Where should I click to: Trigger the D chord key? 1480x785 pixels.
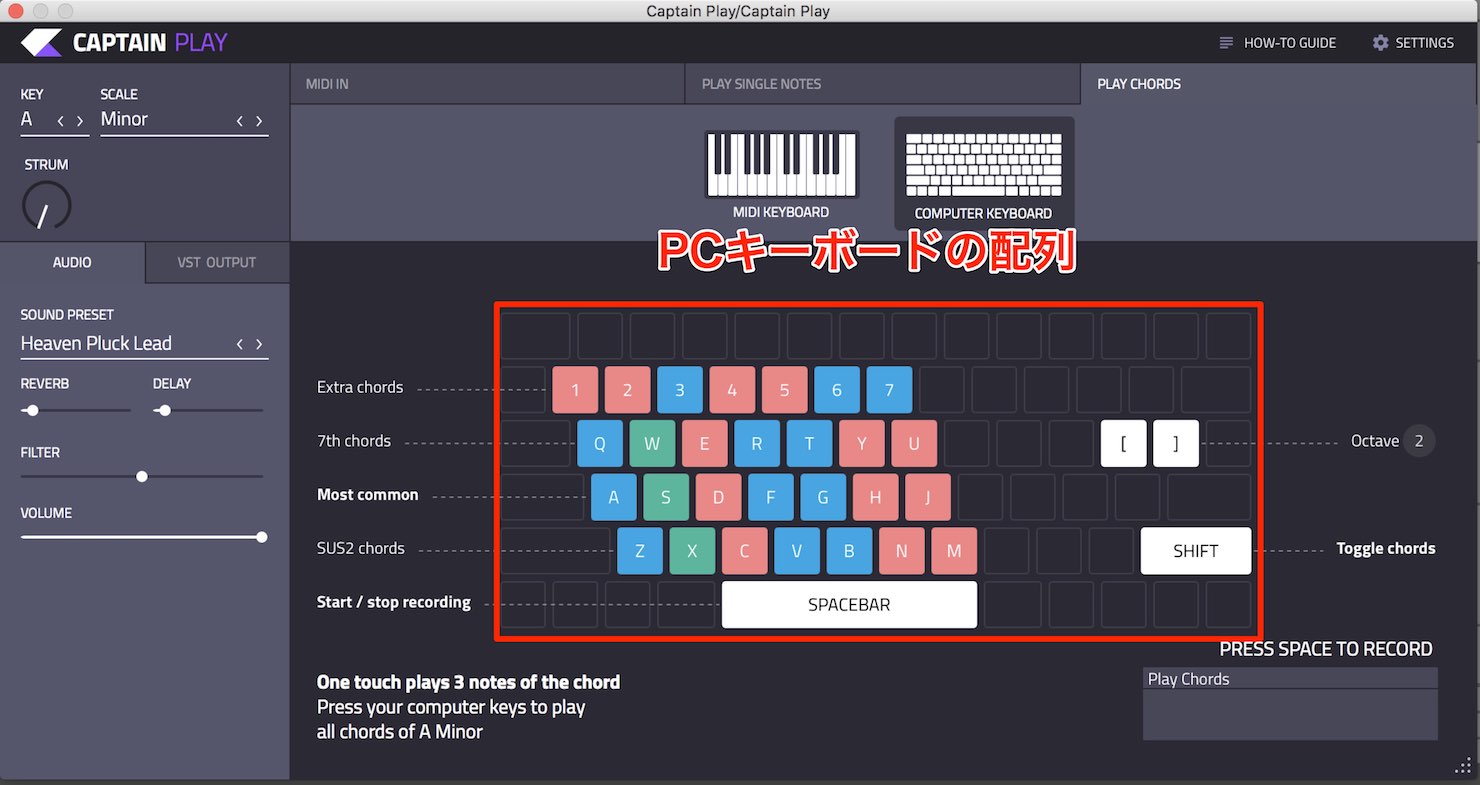718,497
